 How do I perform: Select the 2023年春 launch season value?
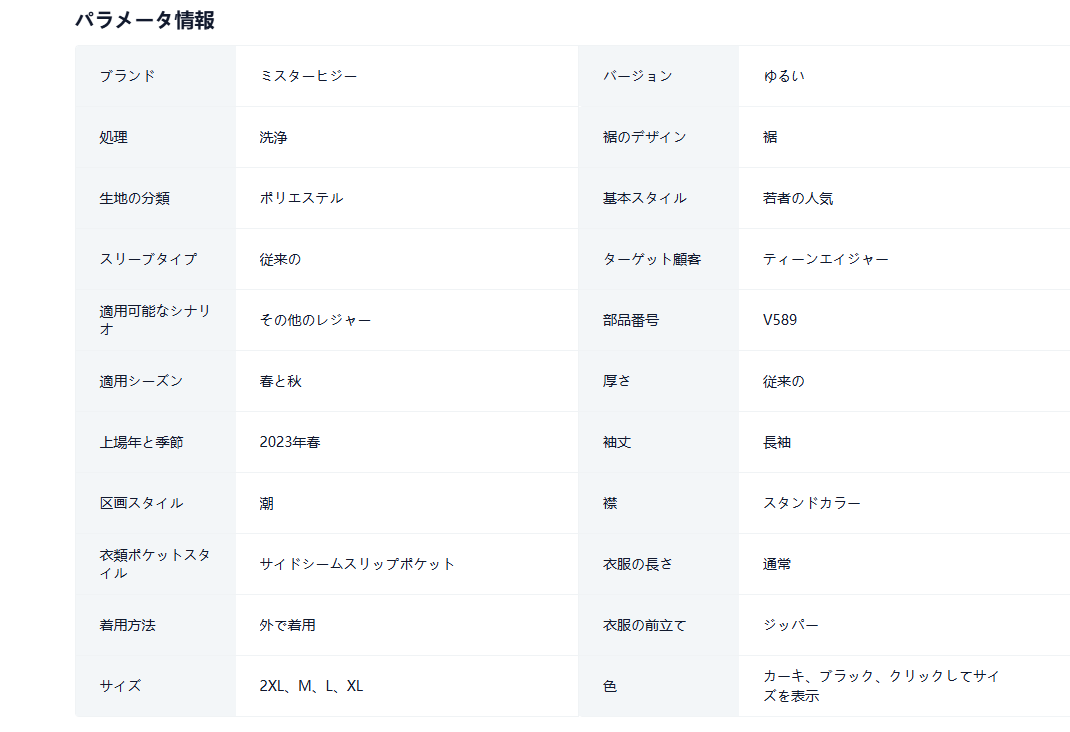(x=289, y=442)
